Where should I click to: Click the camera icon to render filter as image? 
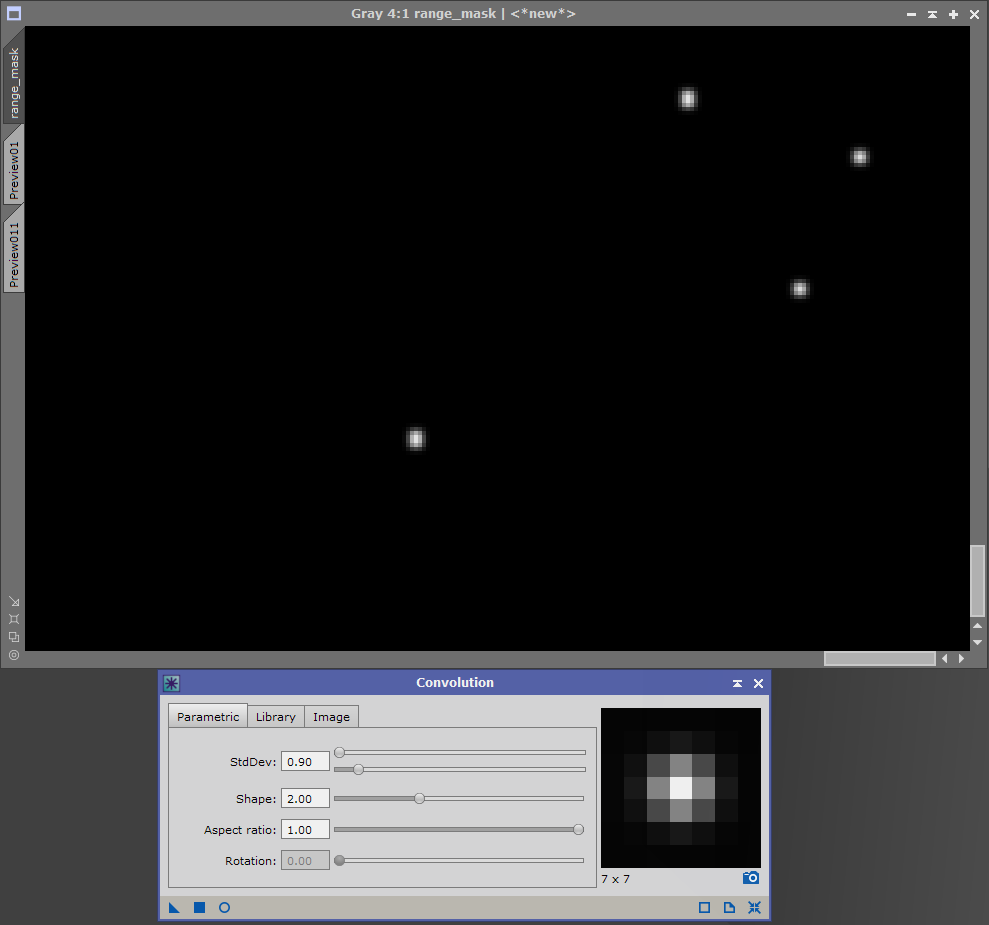point(751,878)
